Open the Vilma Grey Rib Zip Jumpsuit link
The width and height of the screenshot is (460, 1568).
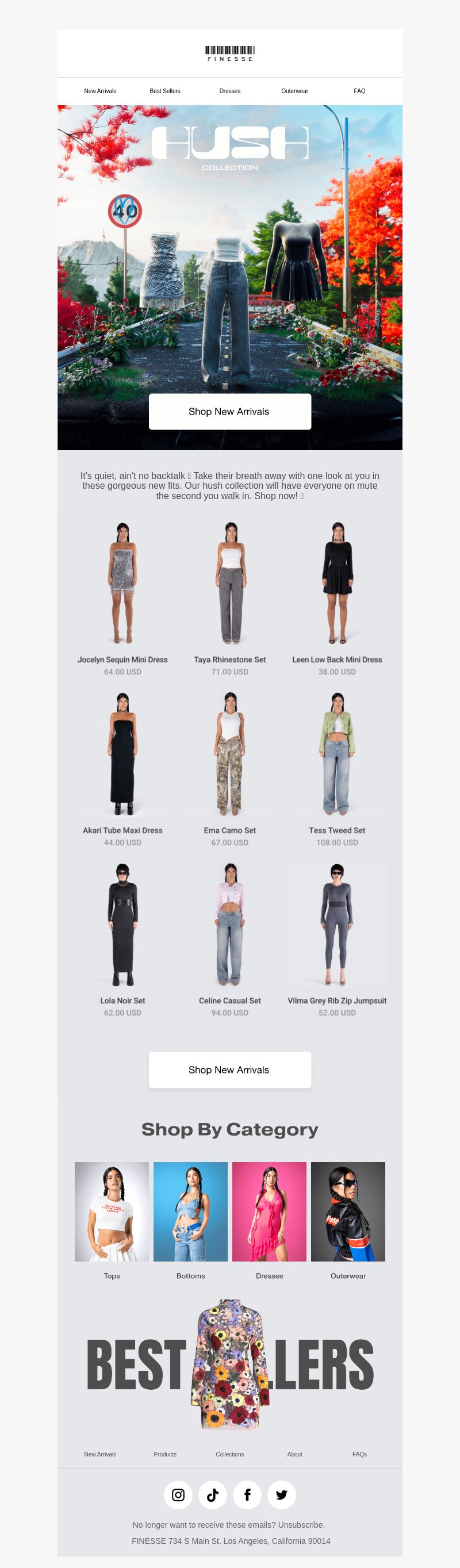tap(337, 1000)
